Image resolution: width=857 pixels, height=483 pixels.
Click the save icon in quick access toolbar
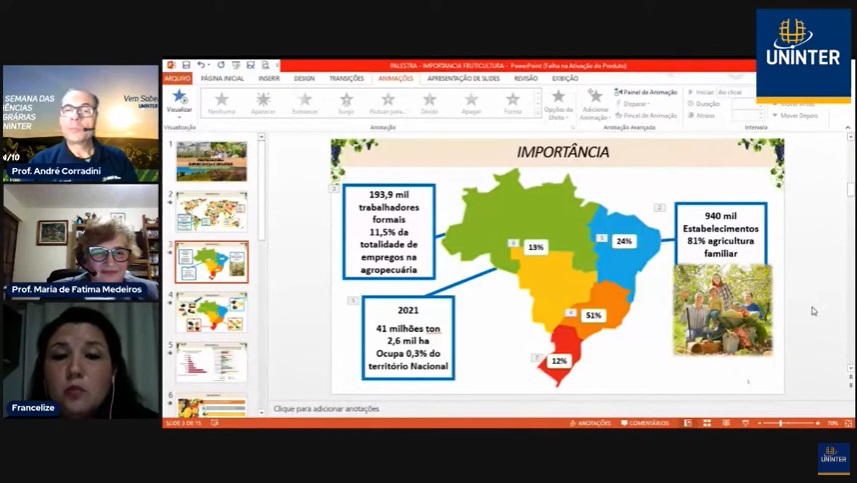point(186,65)
